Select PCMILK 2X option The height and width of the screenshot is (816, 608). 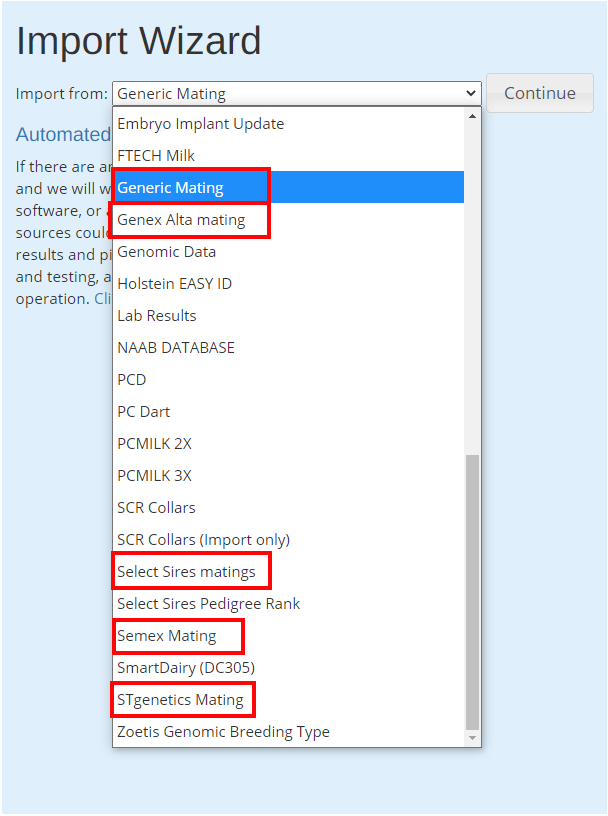tap(288, 443)
